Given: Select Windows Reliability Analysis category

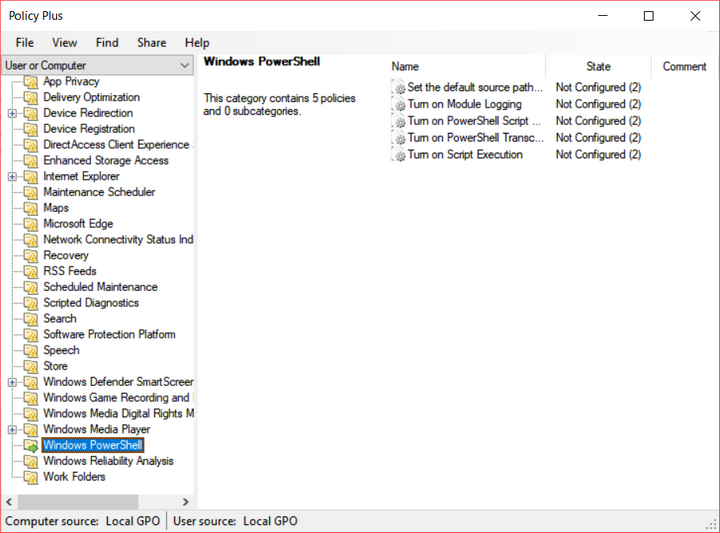Looking at the screenshot, I should pos(108,461).
